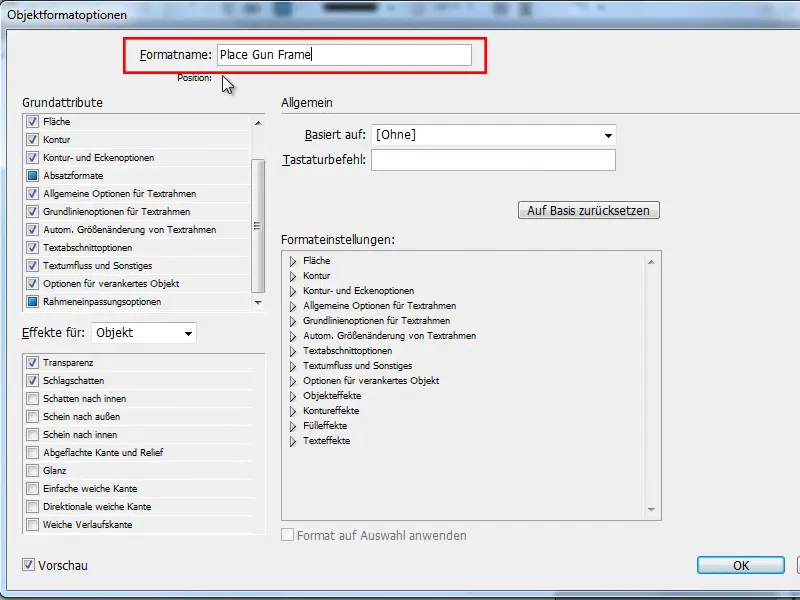Select Weiche Verlaufskante row label
This screenshot has width=800, height=600.
[x=87, y=524]
